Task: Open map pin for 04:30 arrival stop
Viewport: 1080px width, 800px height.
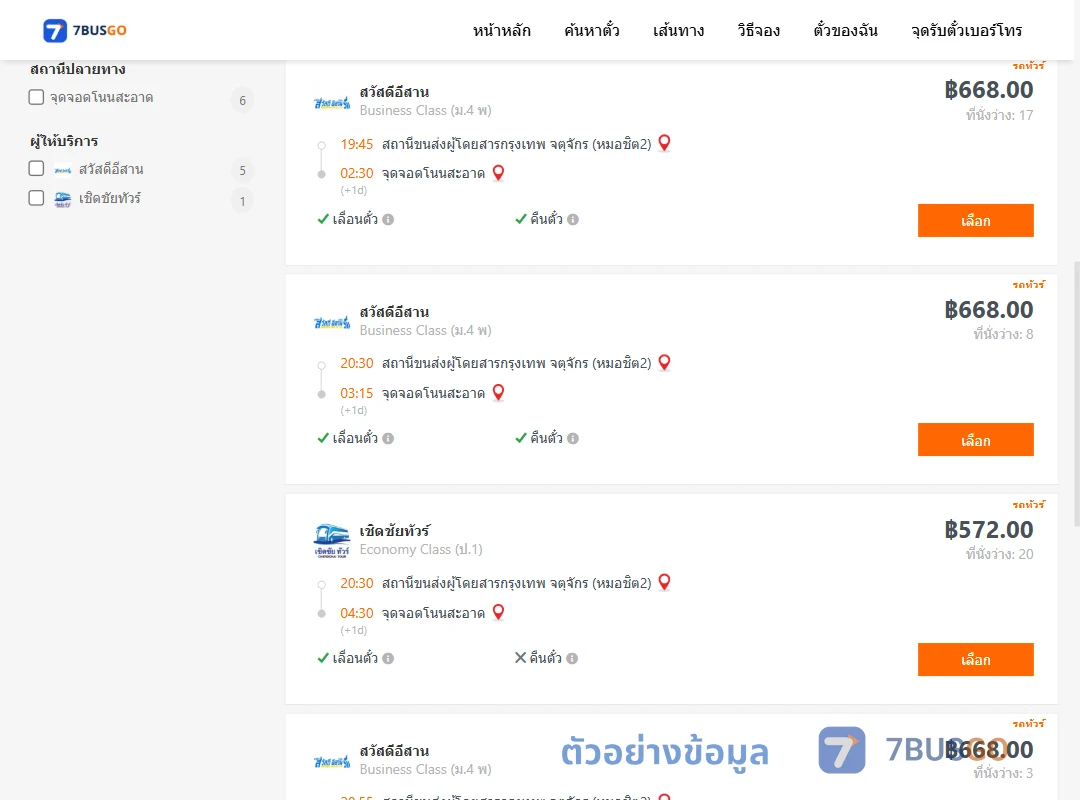Action: pyautogui.click(x=498, y=612)
